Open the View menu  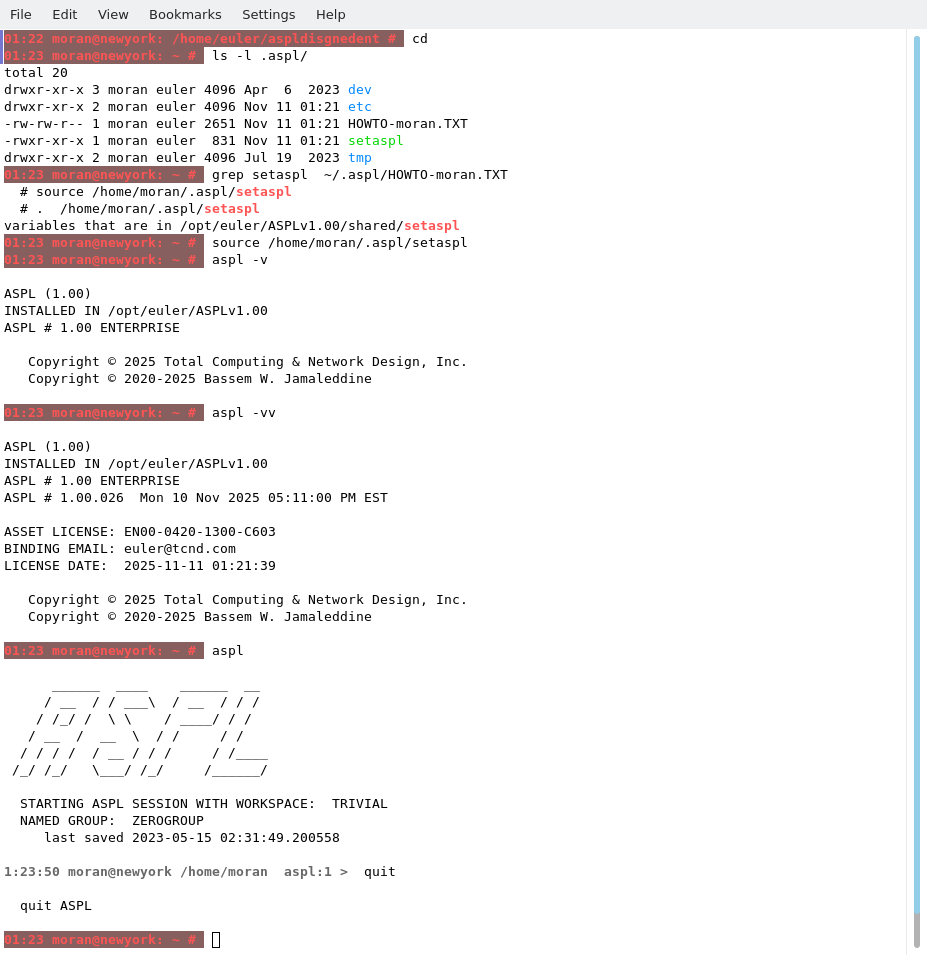coord(113,14)
